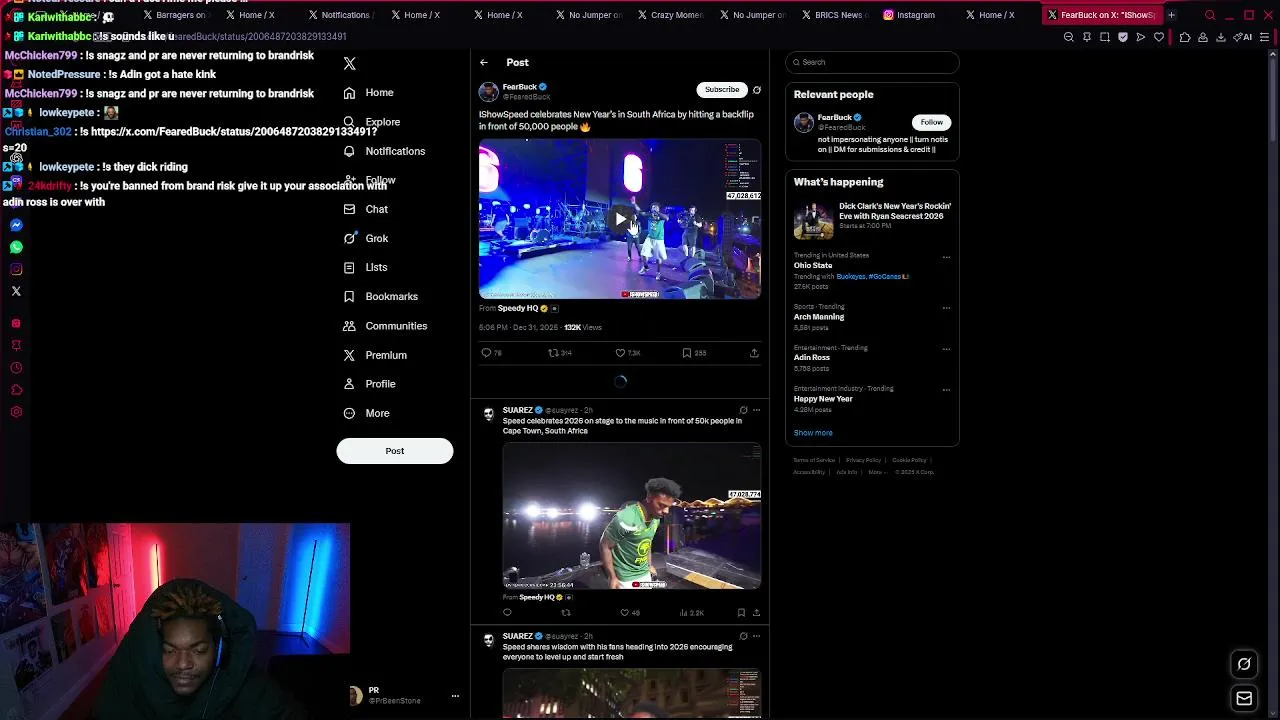1280x720 pixels.
Task: Open the browser zoom magnifier icon
Action: pyautogui.click(x=1069, y=37)
